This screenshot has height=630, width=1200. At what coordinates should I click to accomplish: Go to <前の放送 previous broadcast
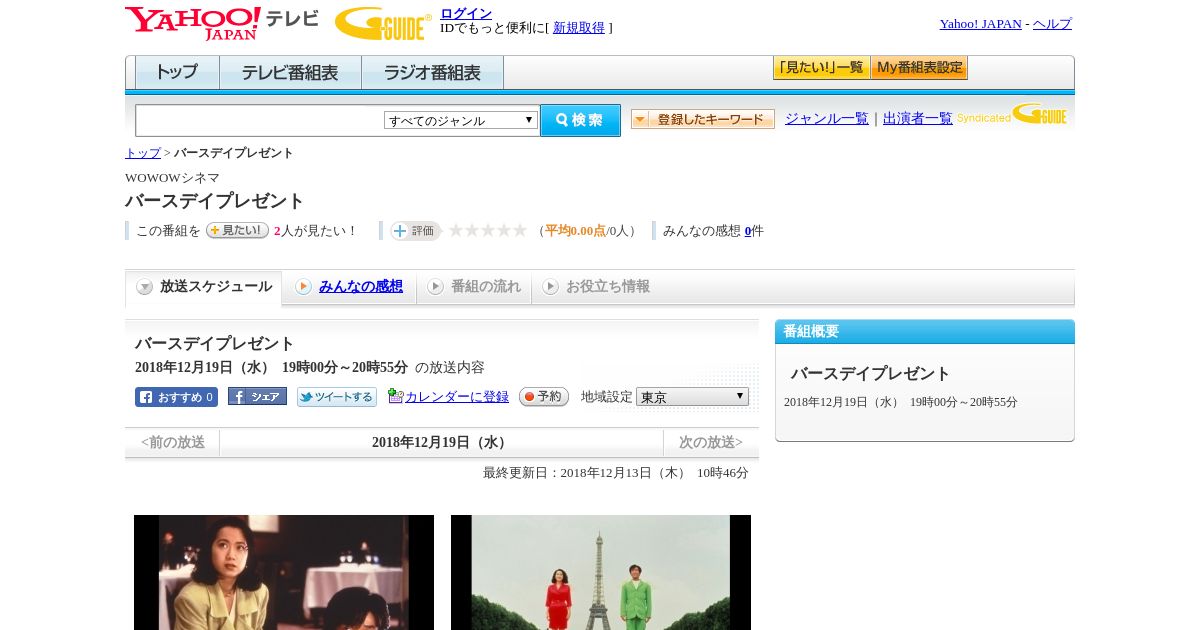[x=173, y=443]
